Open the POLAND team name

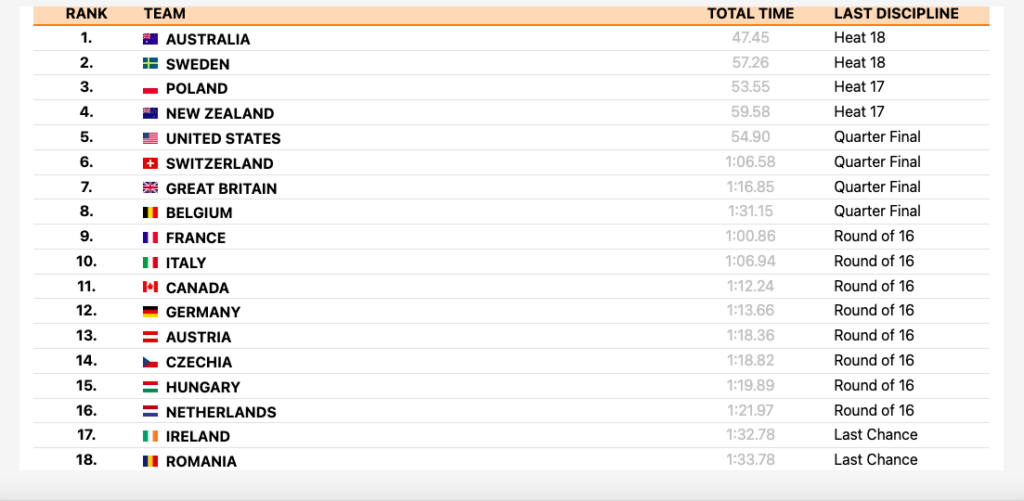point(196,89)
